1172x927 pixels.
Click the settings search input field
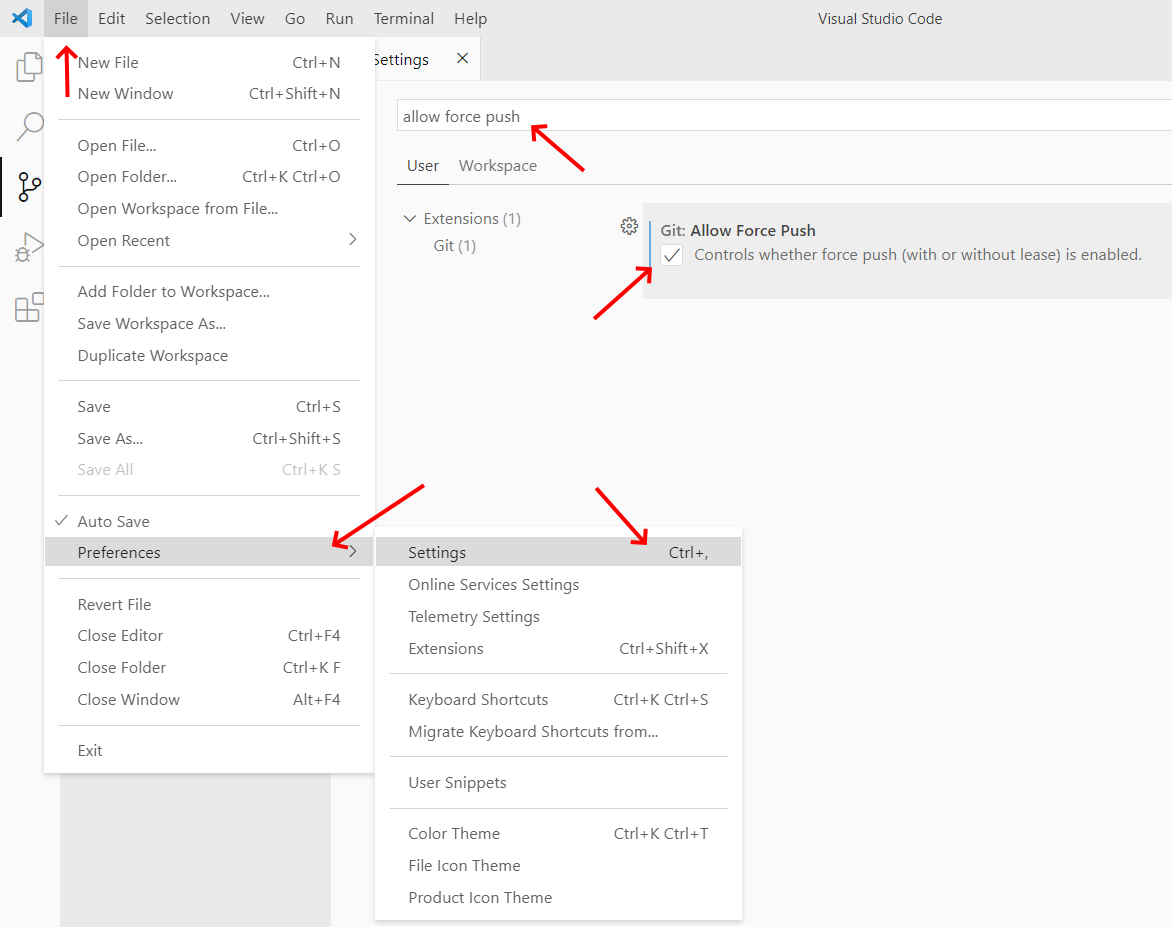(x=780, y=116)
